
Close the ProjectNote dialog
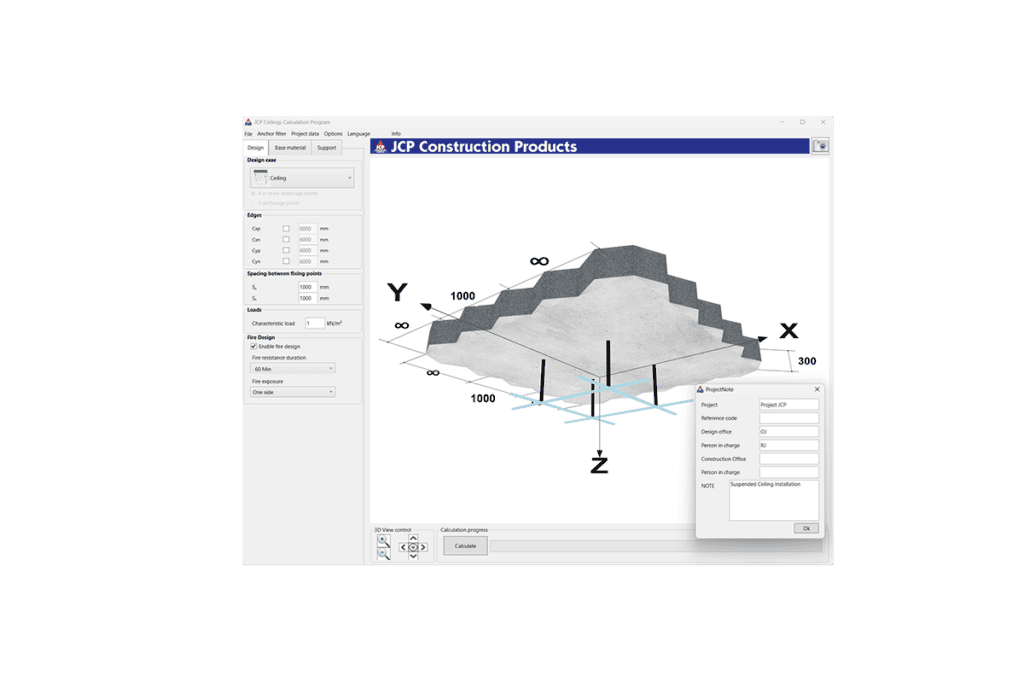pyautogui.click(x=816, y=389)
